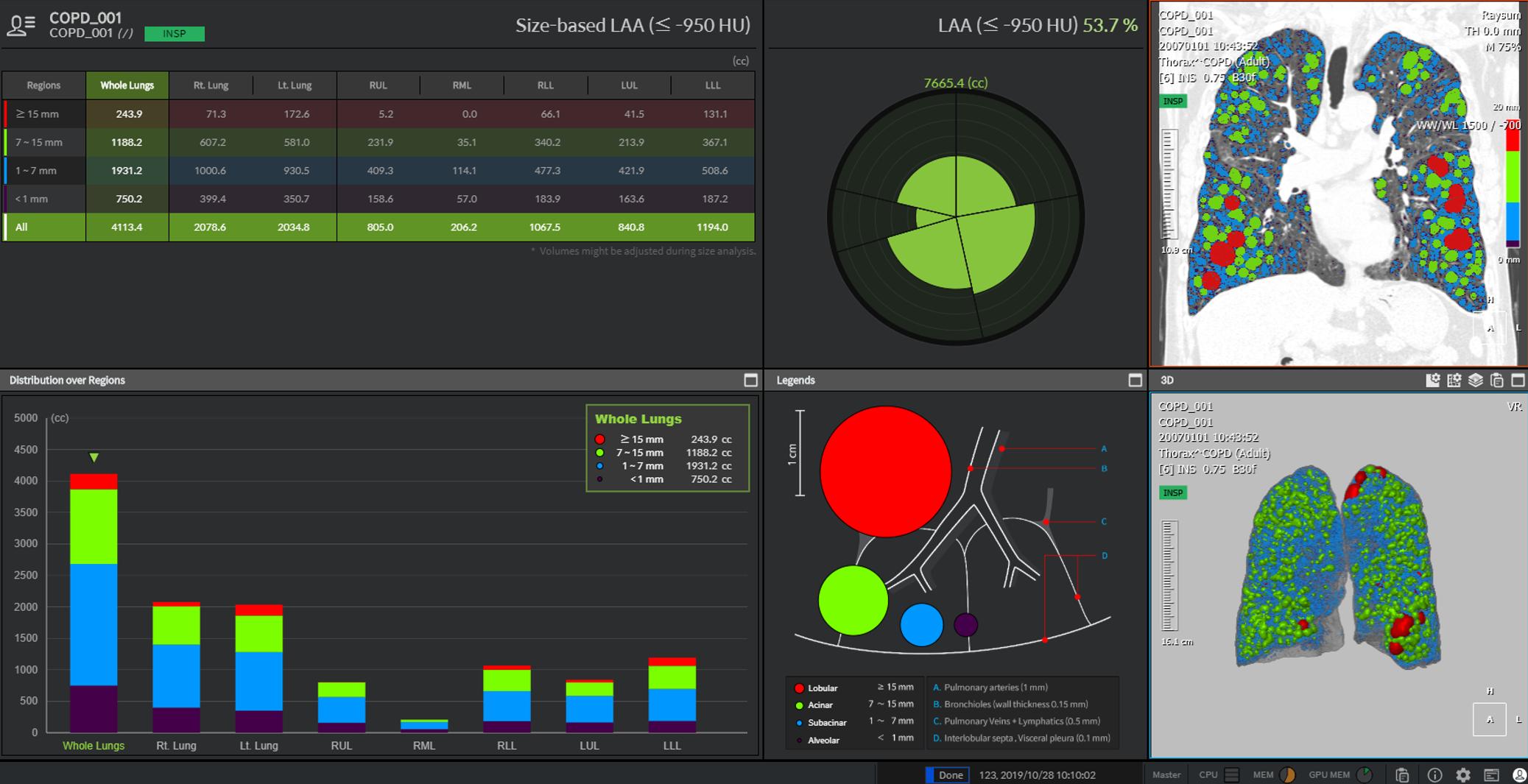Click the user account icon in status bar
This screenshot has height=784, width=1528.
coord(1519,775)
